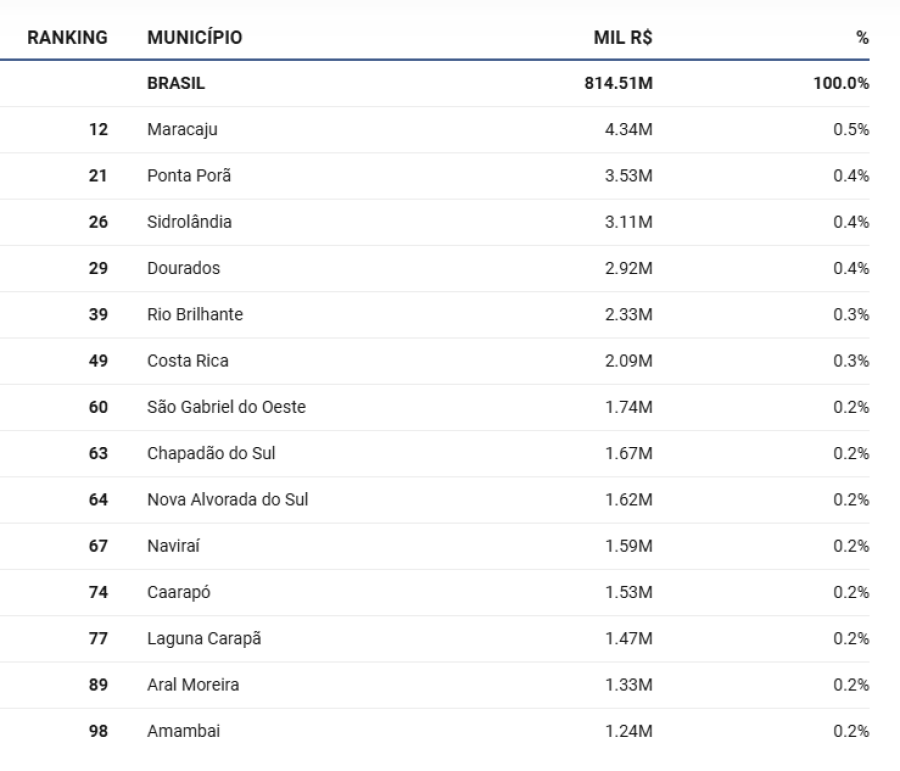Select the 814.51M total value

pos(618,83)
